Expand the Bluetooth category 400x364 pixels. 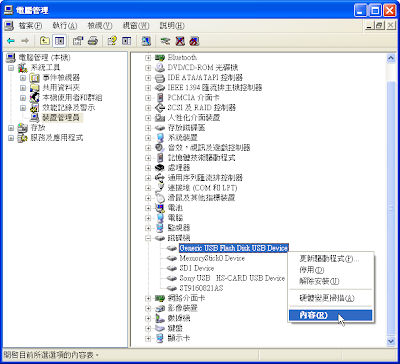click(x=148, y=58)
